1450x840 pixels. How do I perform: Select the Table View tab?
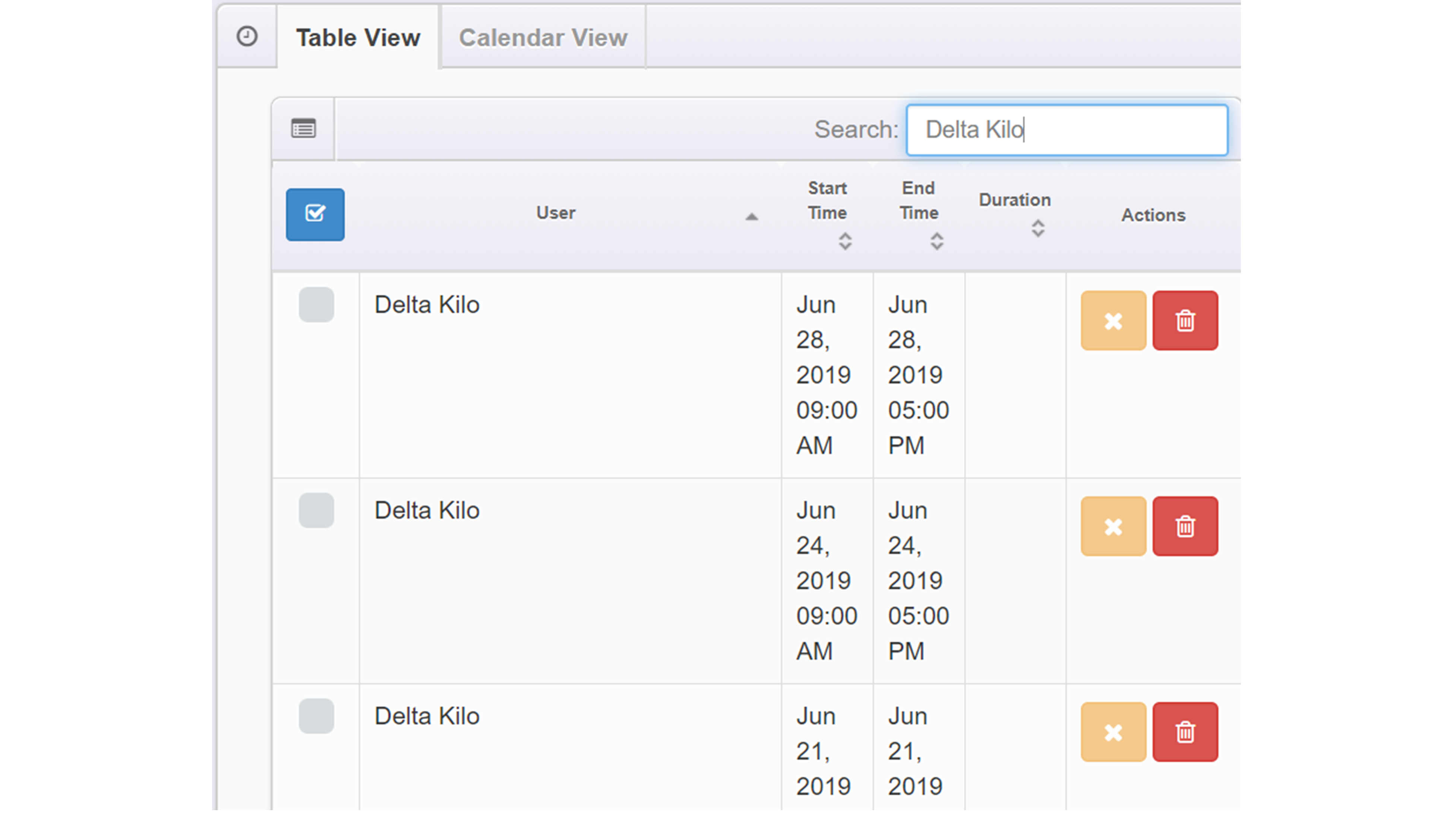(358, 38)
